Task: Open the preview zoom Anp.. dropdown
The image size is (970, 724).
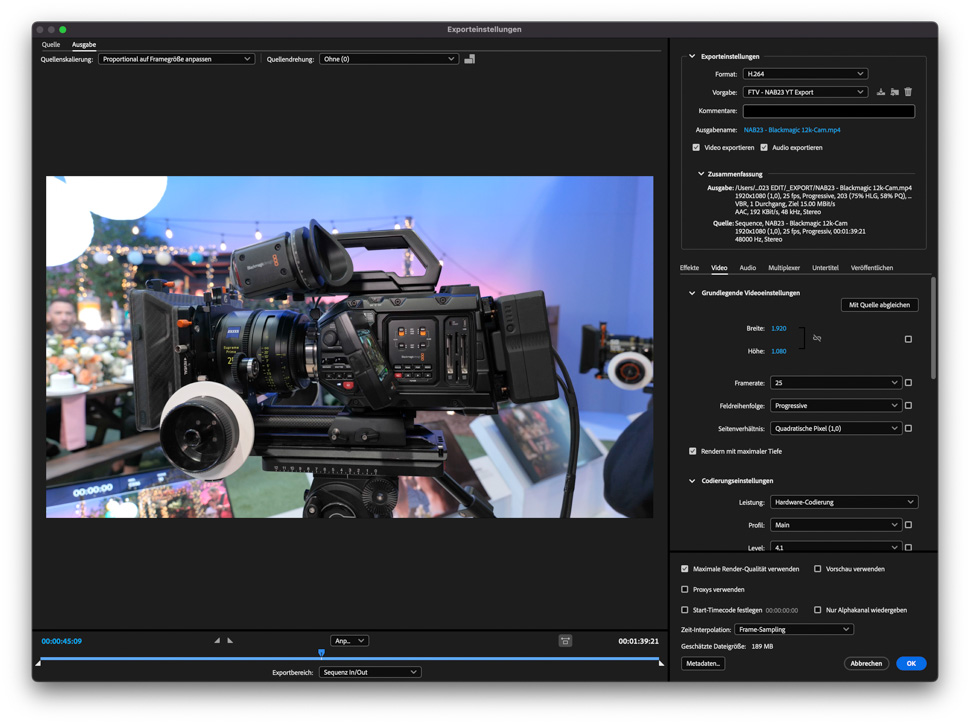Action: 350,640
